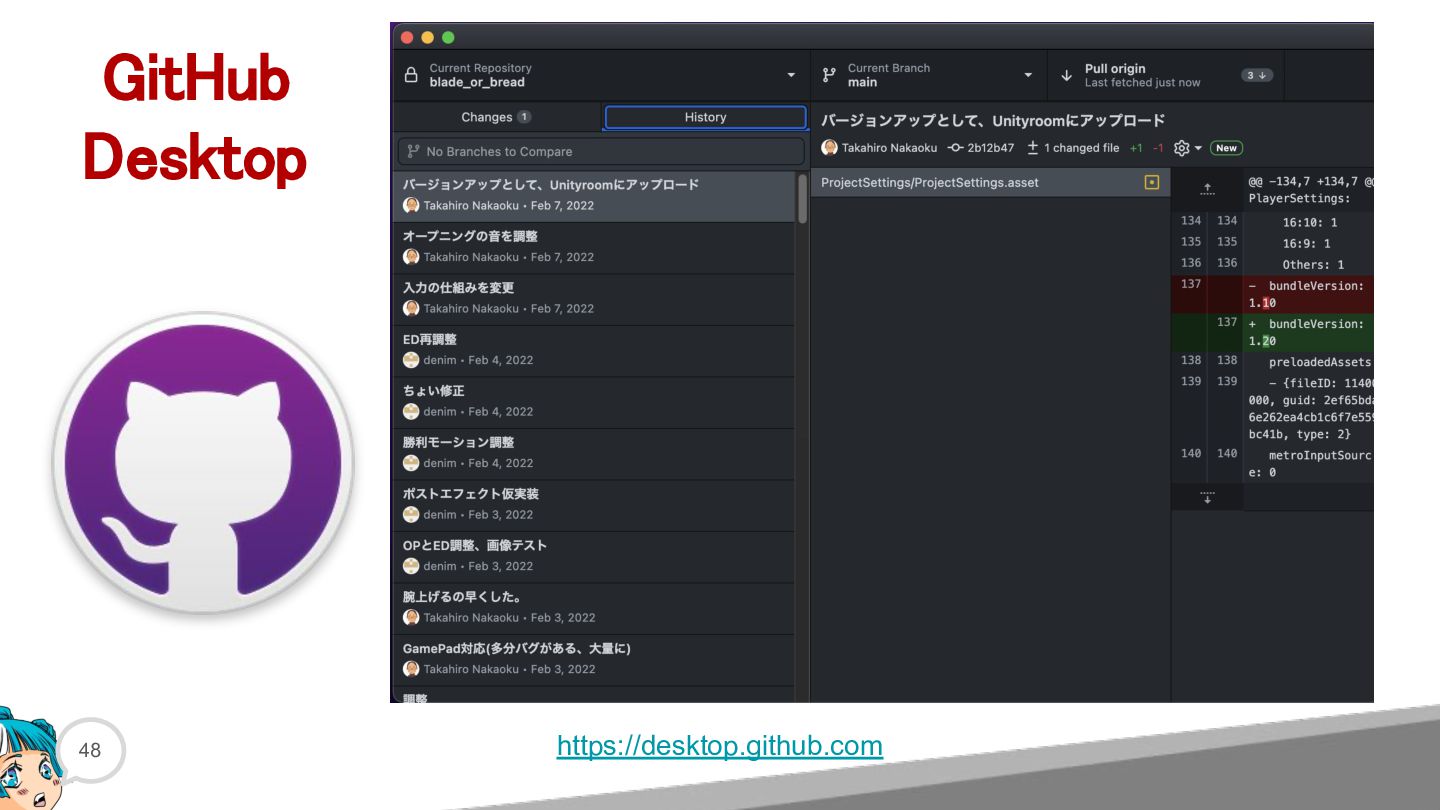
Task: Select the commit "OPとED調整、画像テスト"
Action: pos(594,556)
